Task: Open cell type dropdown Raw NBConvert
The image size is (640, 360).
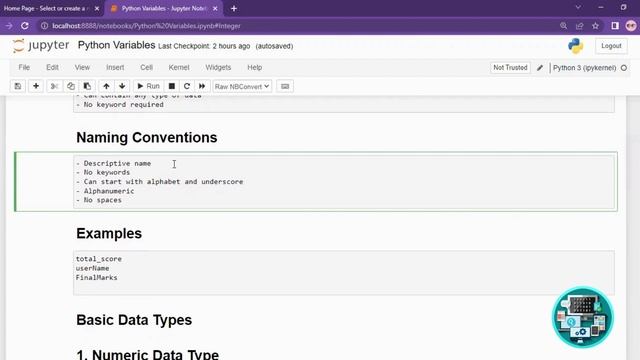Action: coord(242,87)
